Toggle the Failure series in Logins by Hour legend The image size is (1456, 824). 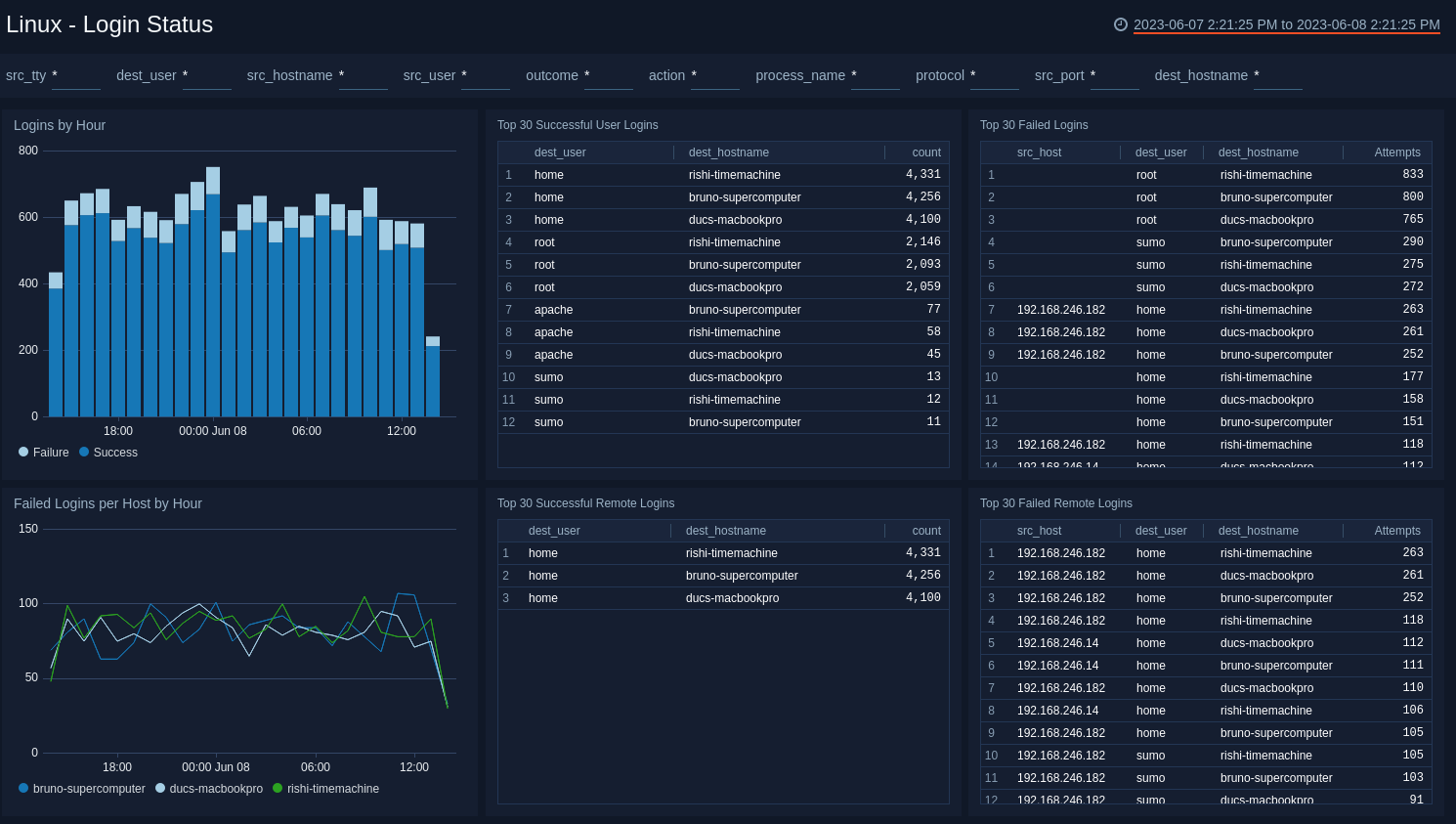coord(43,452)
